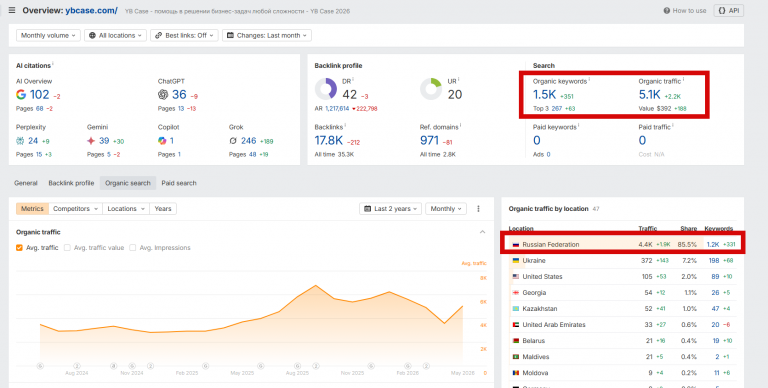768x388 pixels.
Task: Click the Gemini sparkle icon
Action: (x=91, y=141)
